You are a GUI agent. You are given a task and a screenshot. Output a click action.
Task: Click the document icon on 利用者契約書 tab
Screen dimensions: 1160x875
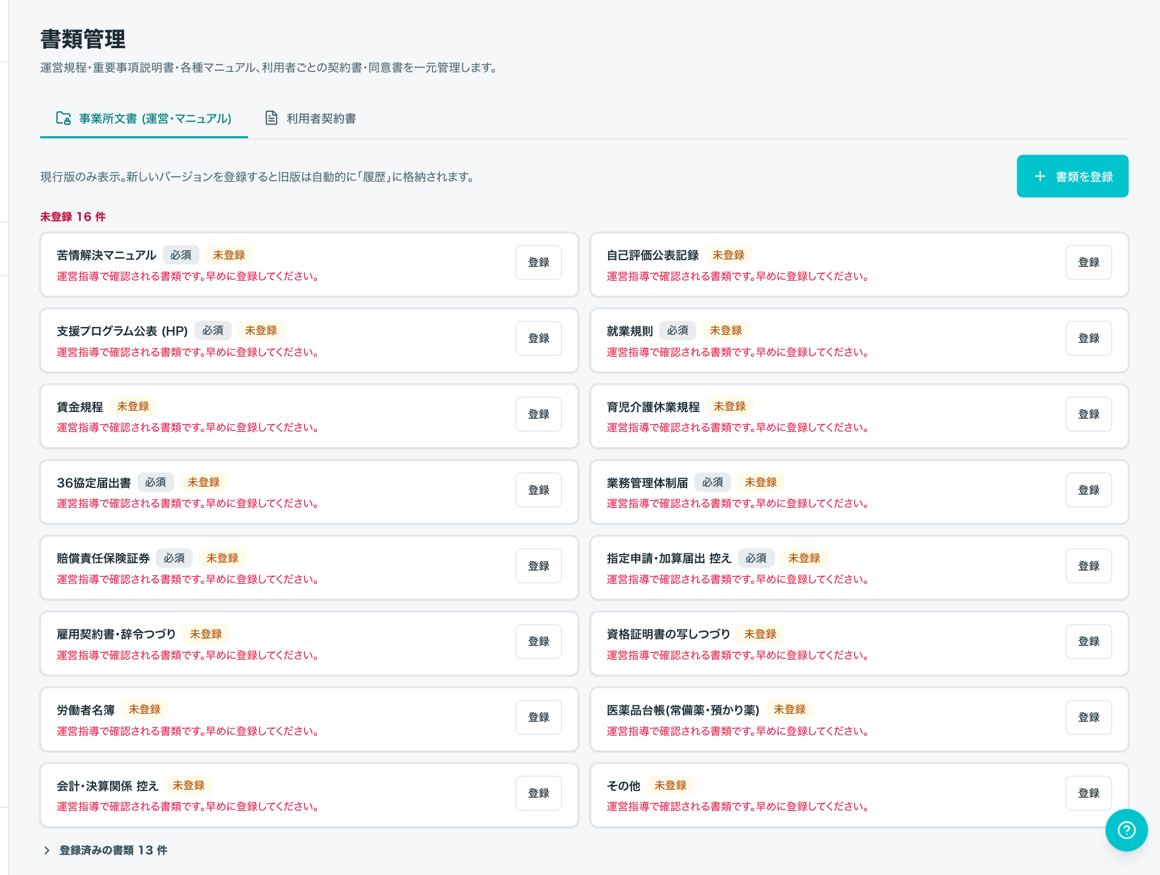click(272, 118)
